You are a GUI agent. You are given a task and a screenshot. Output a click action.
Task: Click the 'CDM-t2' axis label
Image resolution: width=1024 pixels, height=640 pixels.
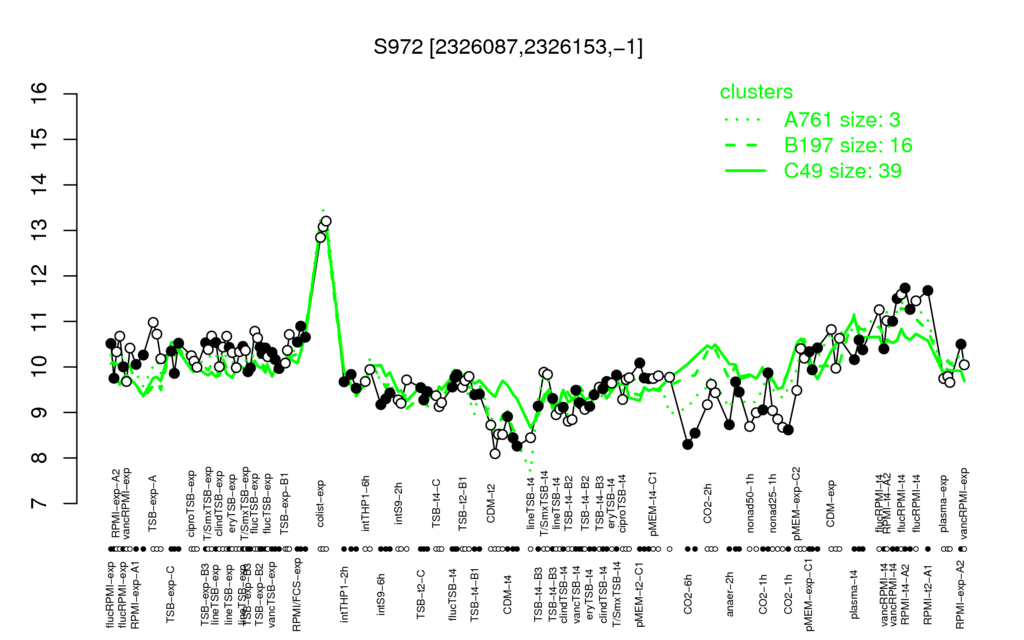(x=491, y=505)
